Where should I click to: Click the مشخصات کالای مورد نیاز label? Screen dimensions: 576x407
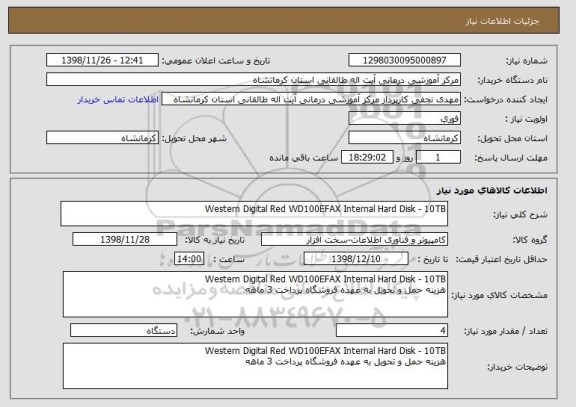pyautogui.click(x=500, y=295)
